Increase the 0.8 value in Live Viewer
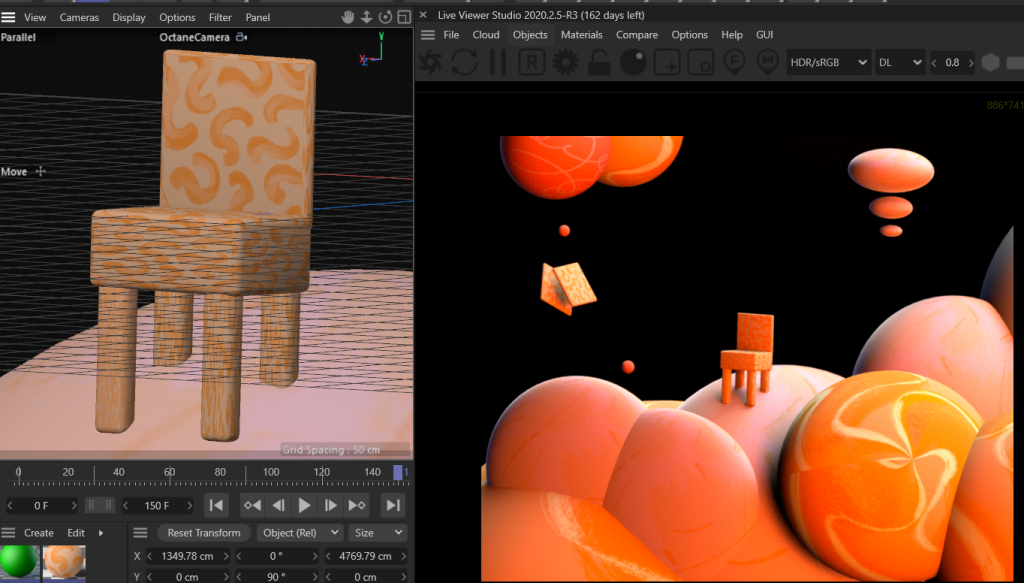Screen dimensions: 1024x583 [x=971, y=63]
